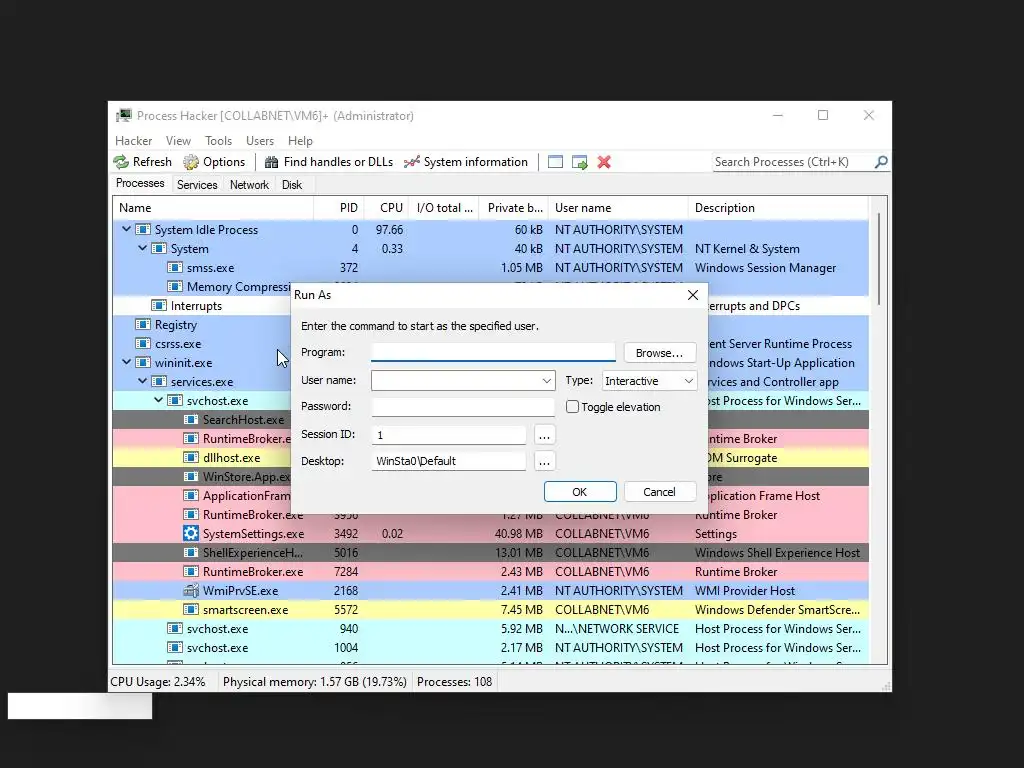
Task: Click the Interrupts process icon
Action: [x=159, y=306]
